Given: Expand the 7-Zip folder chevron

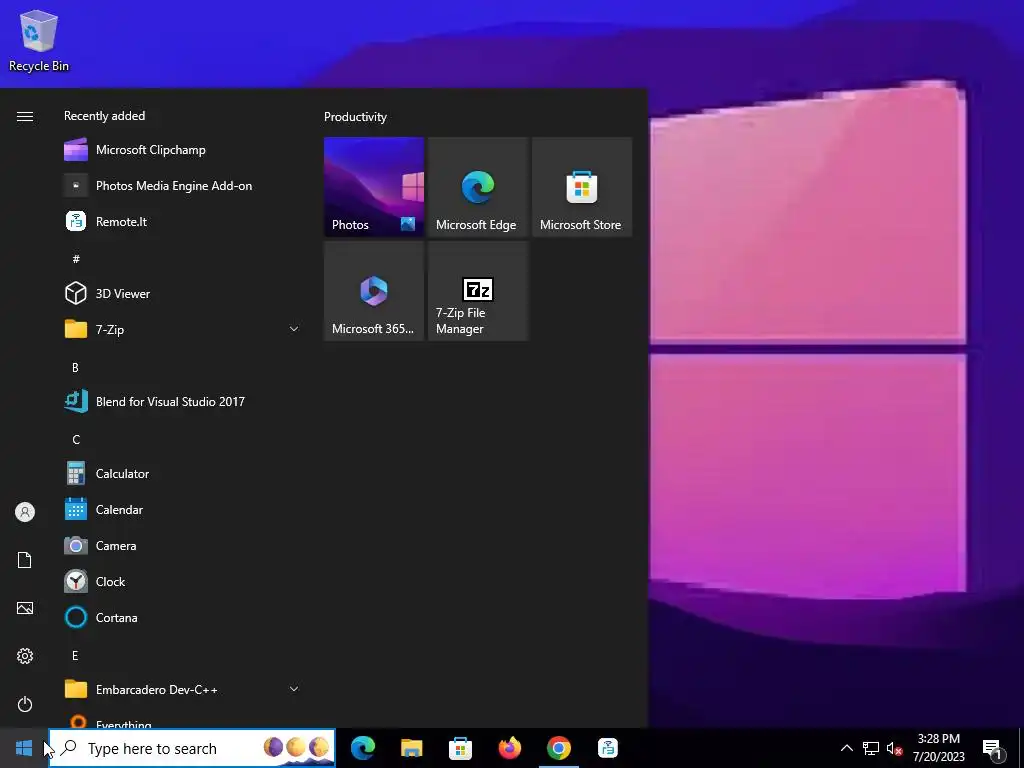Looking at the screenshot, I should 294,329.
